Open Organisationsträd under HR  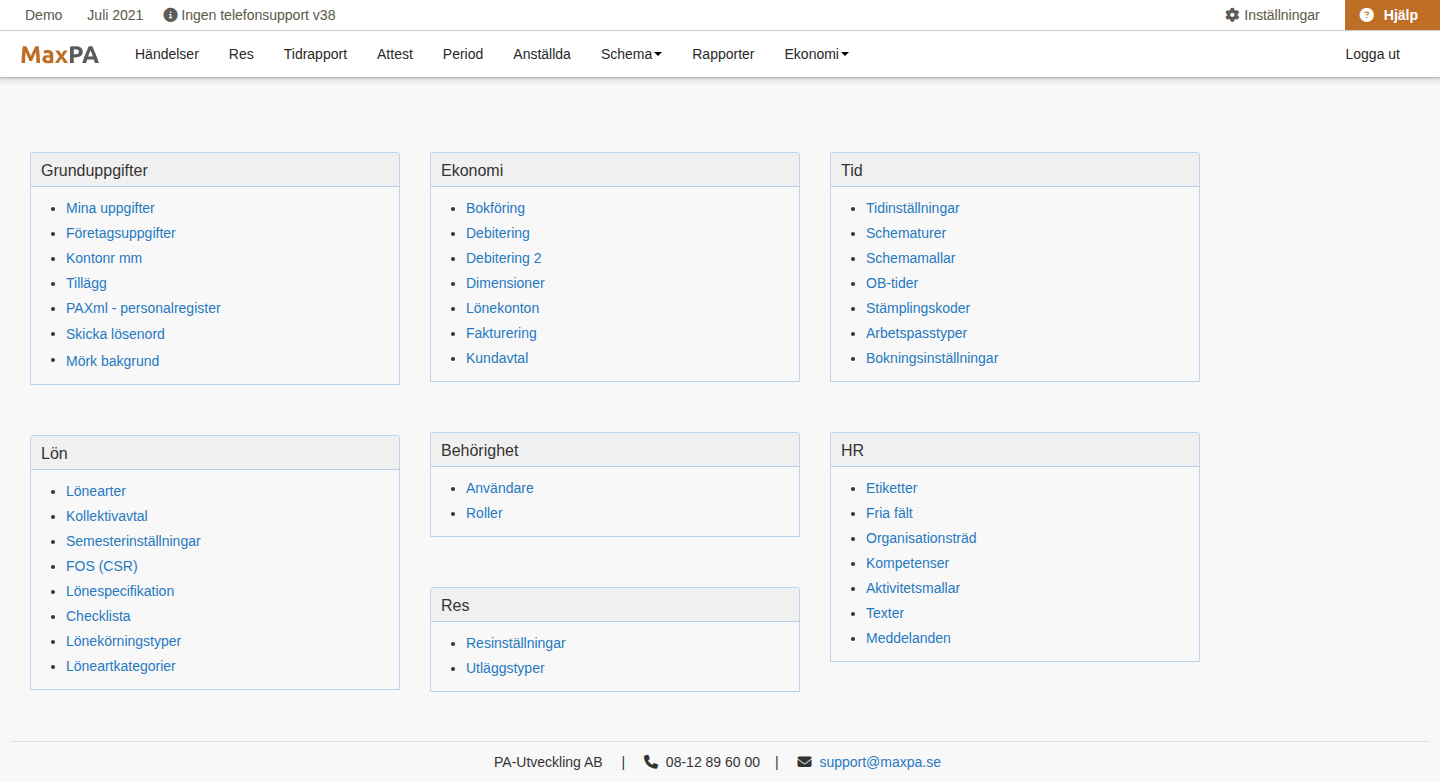coord(921,538)
